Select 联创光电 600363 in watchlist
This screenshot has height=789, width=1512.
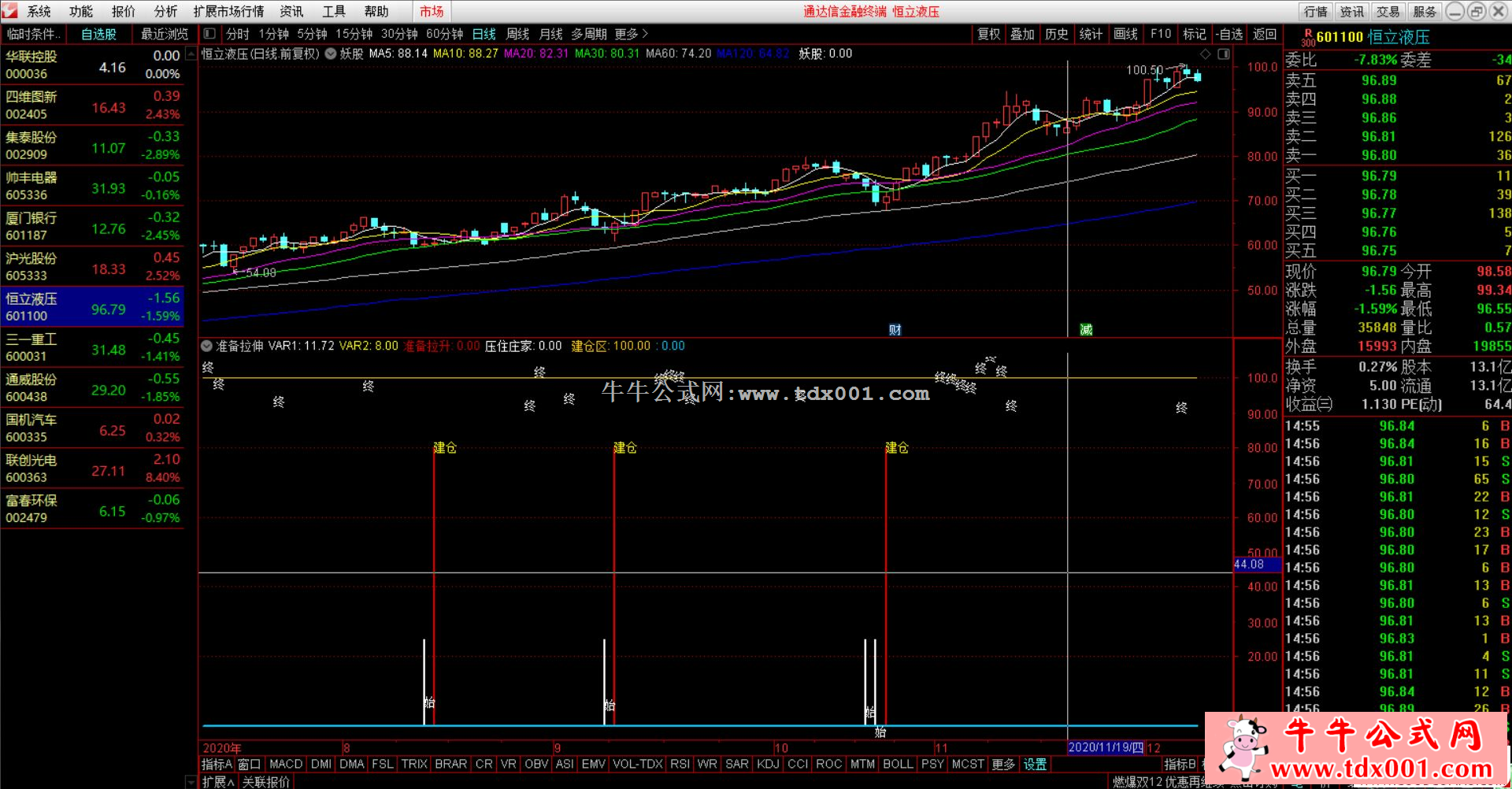click(93, 469)
